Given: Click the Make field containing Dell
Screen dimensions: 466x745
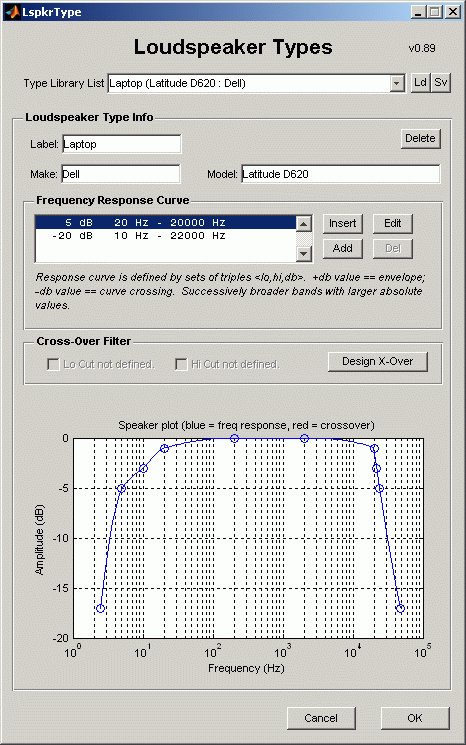Looking at the screenshot, I should (121, 174).
